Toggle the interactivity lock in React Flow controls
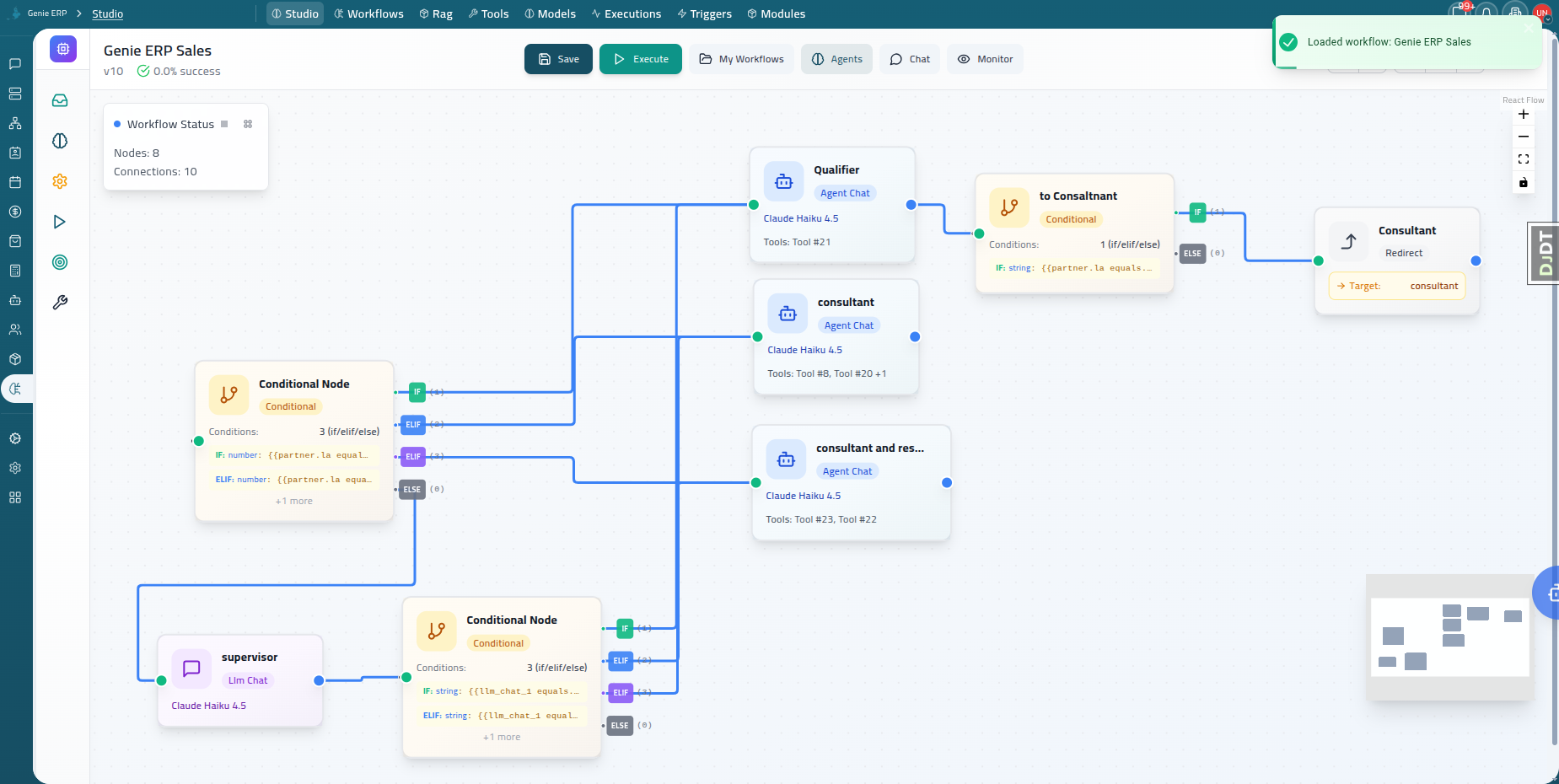1559x784 pixels. point(1523,183)
